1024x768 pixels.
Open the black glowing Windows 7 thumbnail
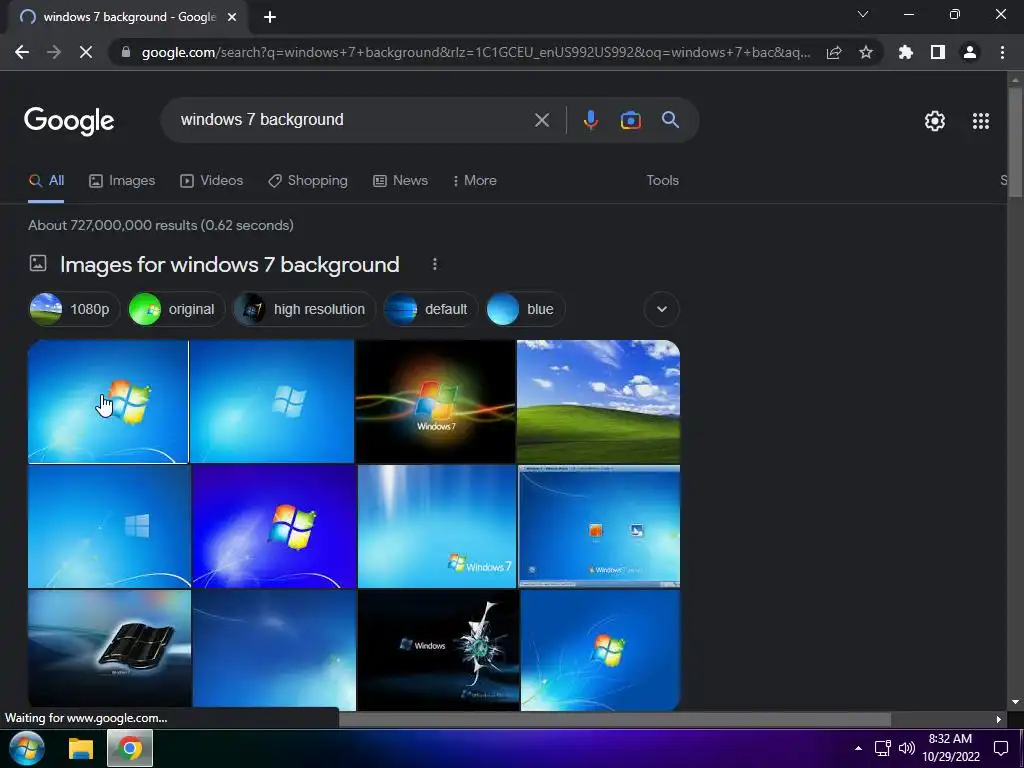click(x=436, y=402)
